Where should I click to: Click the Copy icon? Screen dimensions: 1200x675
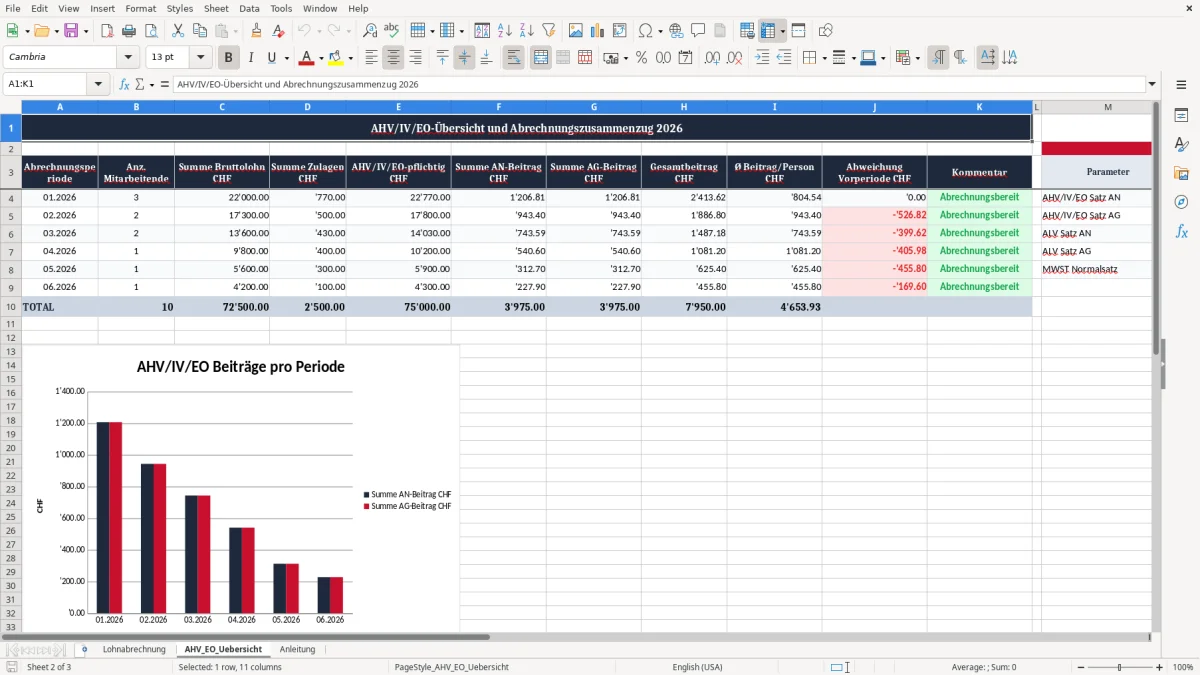click(199, 31)
